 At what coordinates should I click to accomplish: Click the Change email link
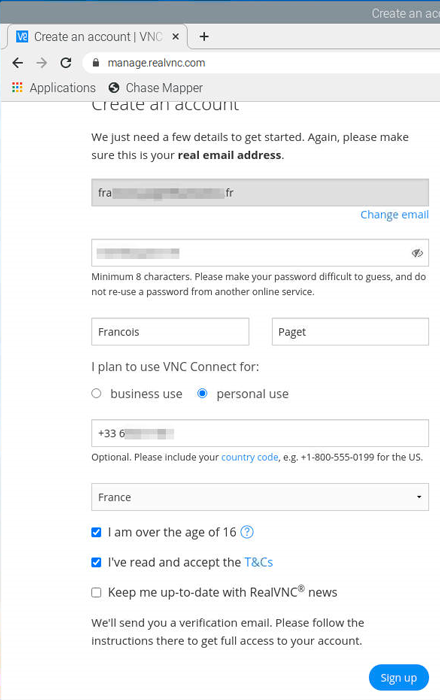pyautogui.click(x=394, y=215)
